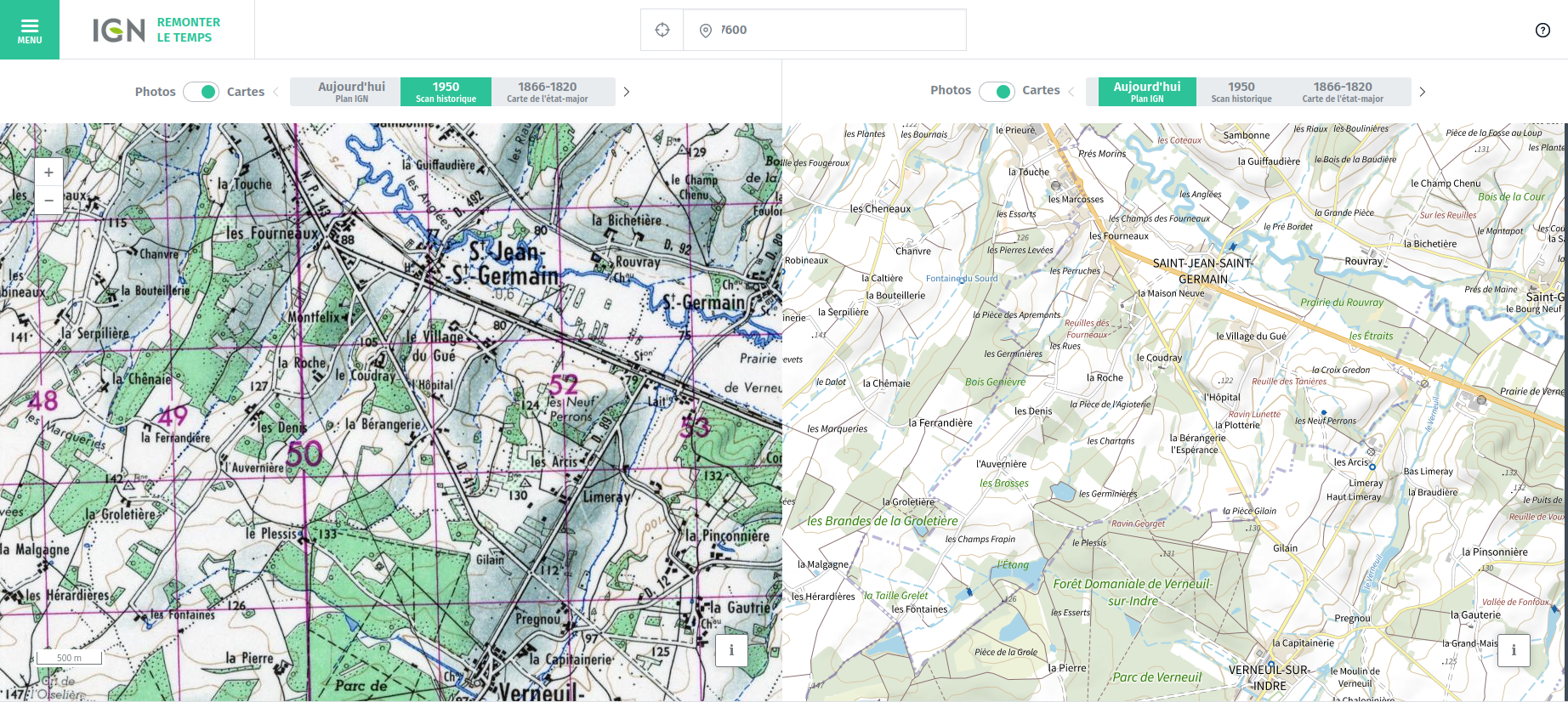
Task: Open the main MENU hamburger button
Action: [x=30, y=30]
